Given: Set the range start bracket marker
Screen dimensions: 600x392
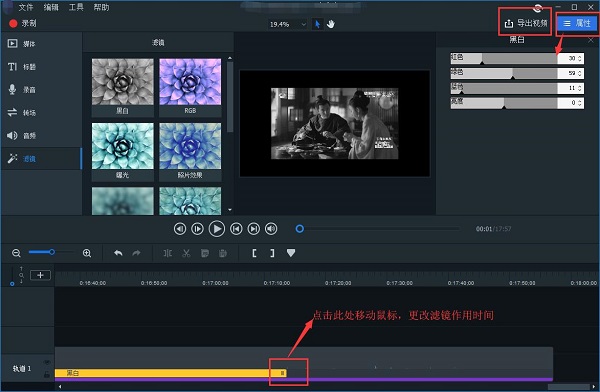Looking at the screenshot, I should [x=254, y=253].
